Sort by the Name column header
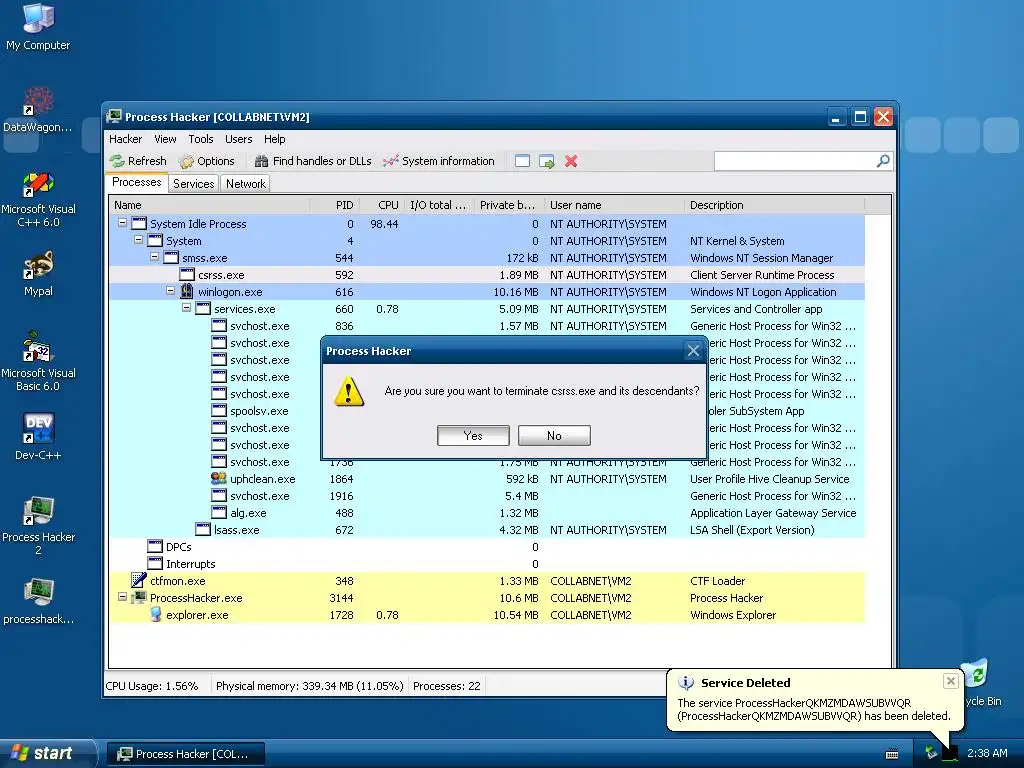1024x768 pixels. coord(209,205)
